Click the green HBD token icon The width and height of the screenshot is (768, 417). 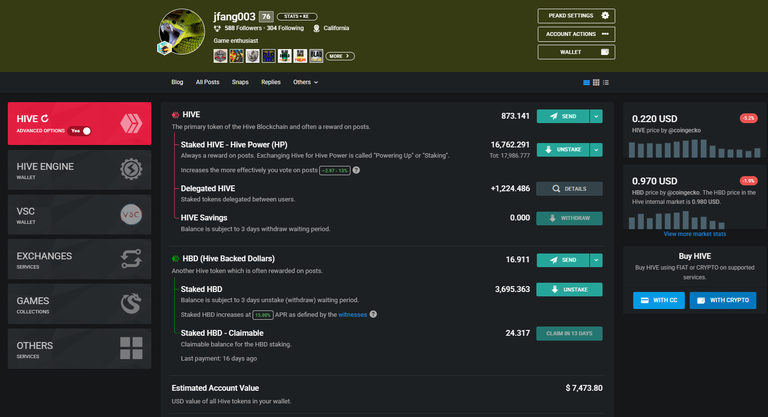175,259
